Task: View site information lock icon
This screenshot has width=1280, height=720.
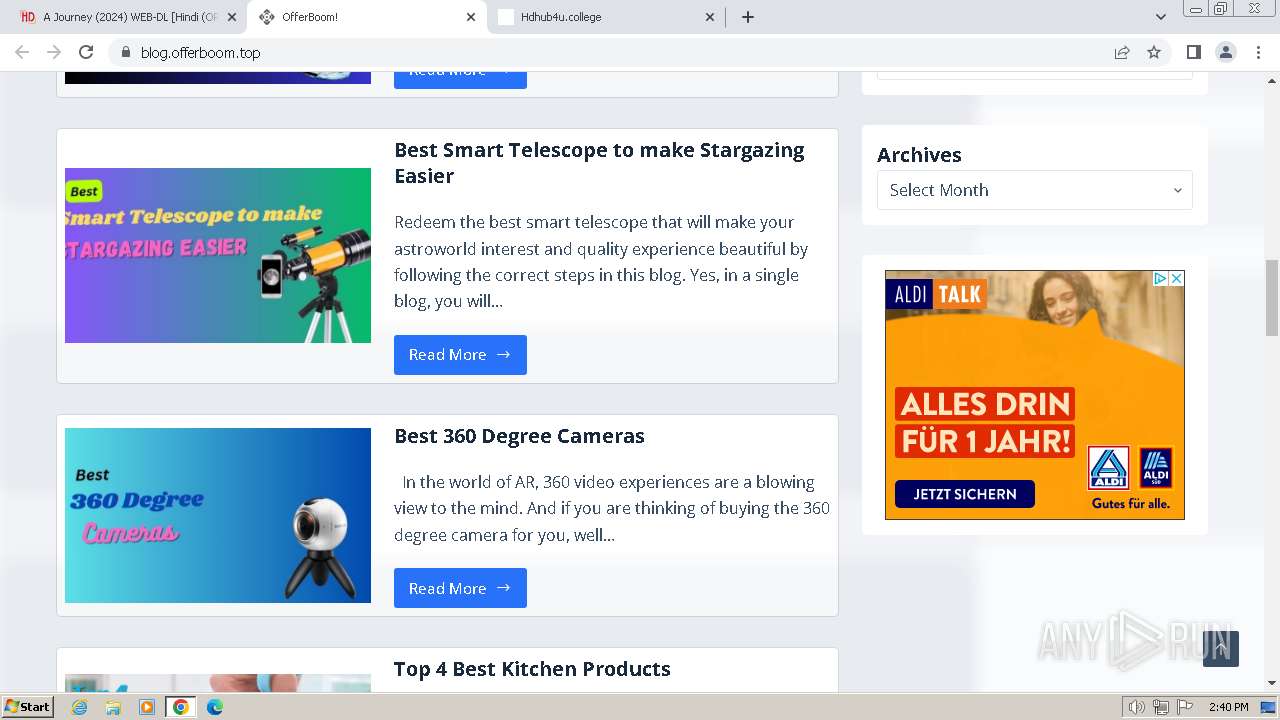Action: click(125, 52)
